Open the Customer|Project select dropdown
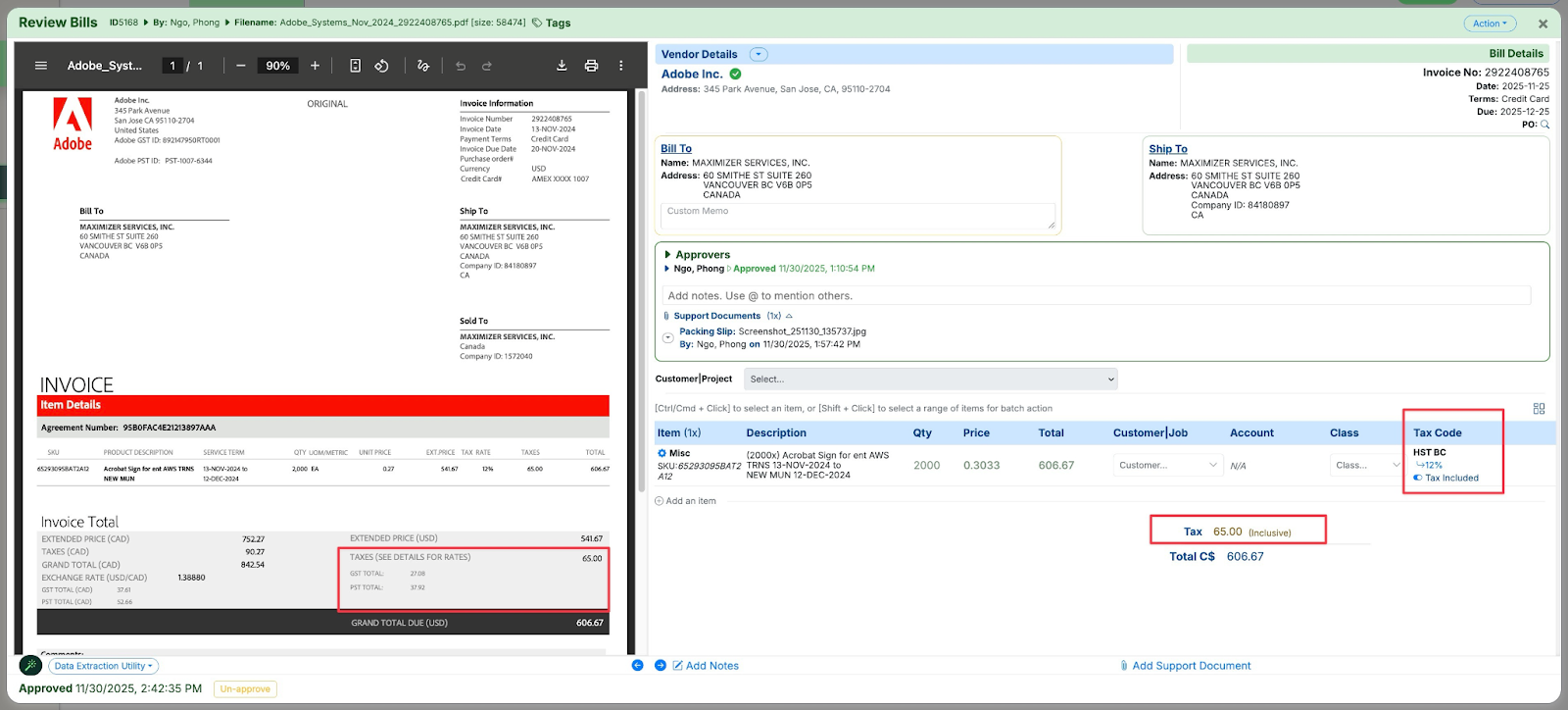The image size is (1568, 710). point(931,379)
